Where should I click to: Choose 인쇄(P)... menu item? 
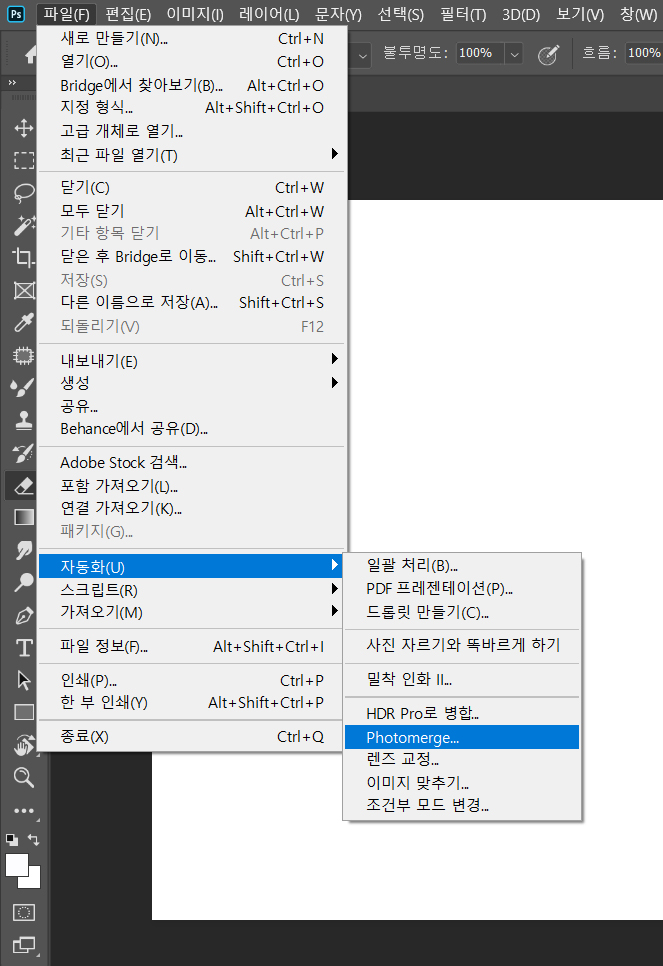pyautogui.click(x=192, y=680)
